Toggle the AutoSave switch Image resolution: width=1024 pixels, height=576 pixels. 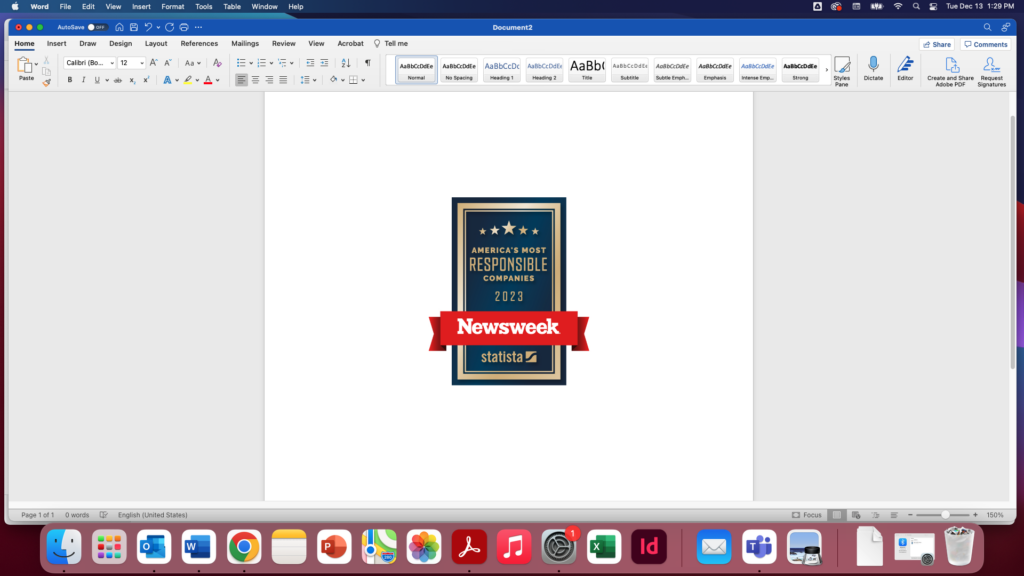click(97, 27)
